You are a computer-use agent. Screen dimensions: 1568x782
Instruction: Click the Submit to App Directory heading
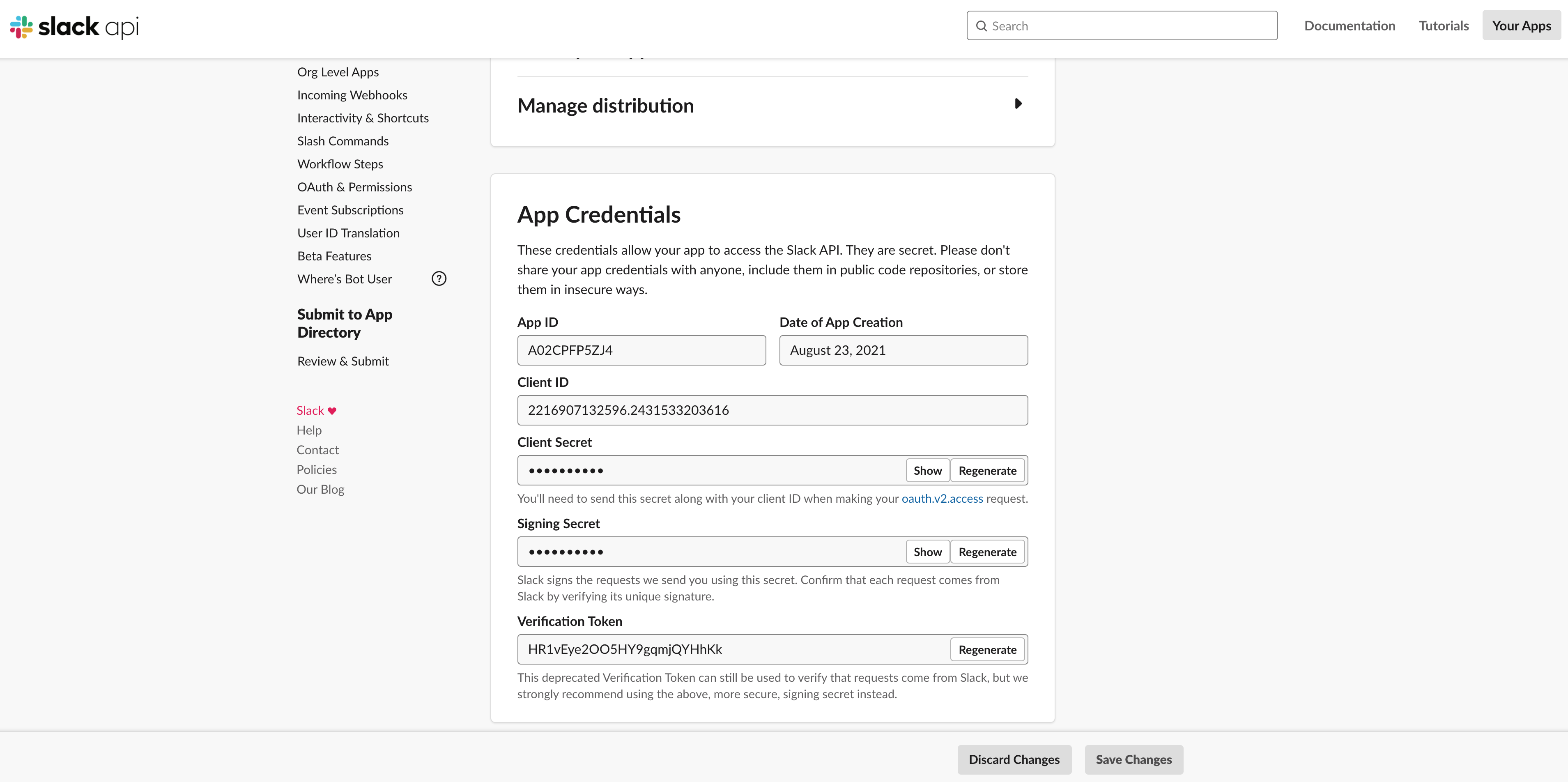coord(345,323)
